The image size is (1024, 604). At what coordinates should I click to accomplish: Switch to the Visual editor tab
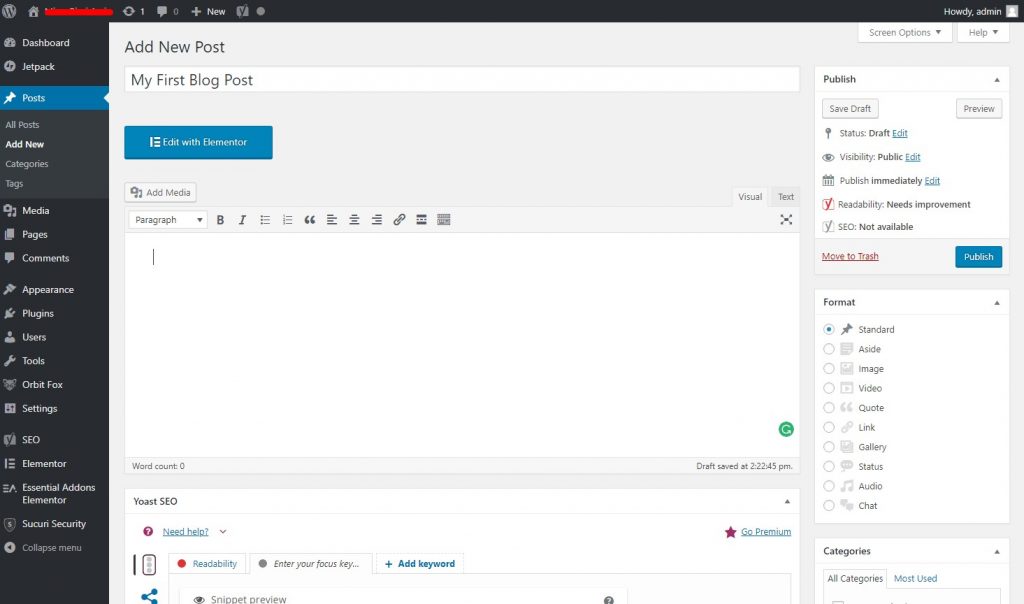[x=750, y=197]
